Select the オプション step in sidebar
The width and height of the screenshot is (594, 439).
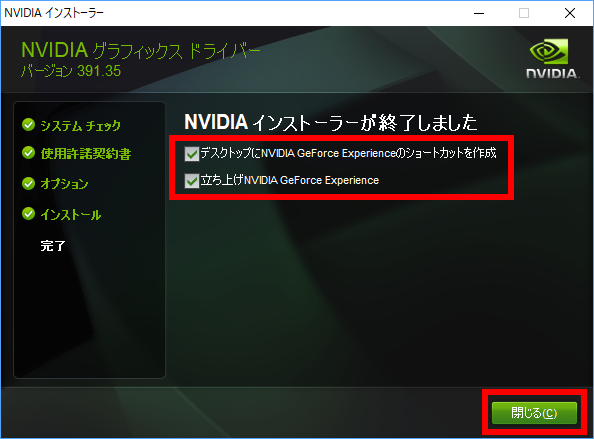(64, 184)
